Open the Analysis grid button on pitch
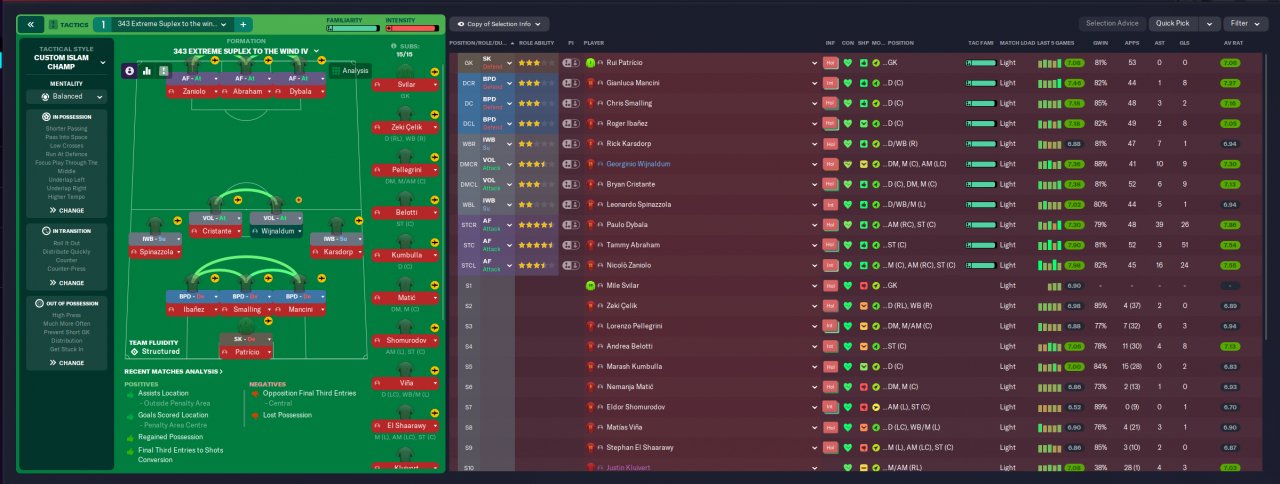The image size is (1280, 484). point(350,70)
